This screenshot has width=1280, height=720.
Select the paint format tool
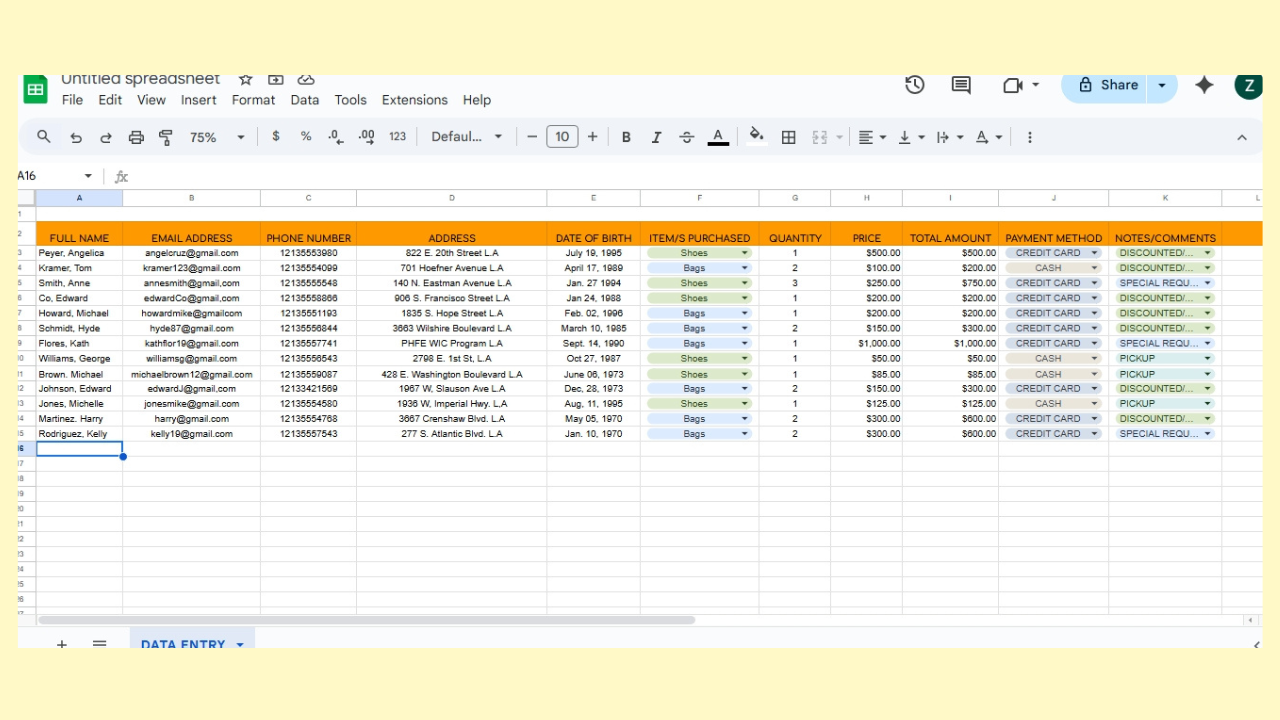pyautogui.click(x=166, y=137)
